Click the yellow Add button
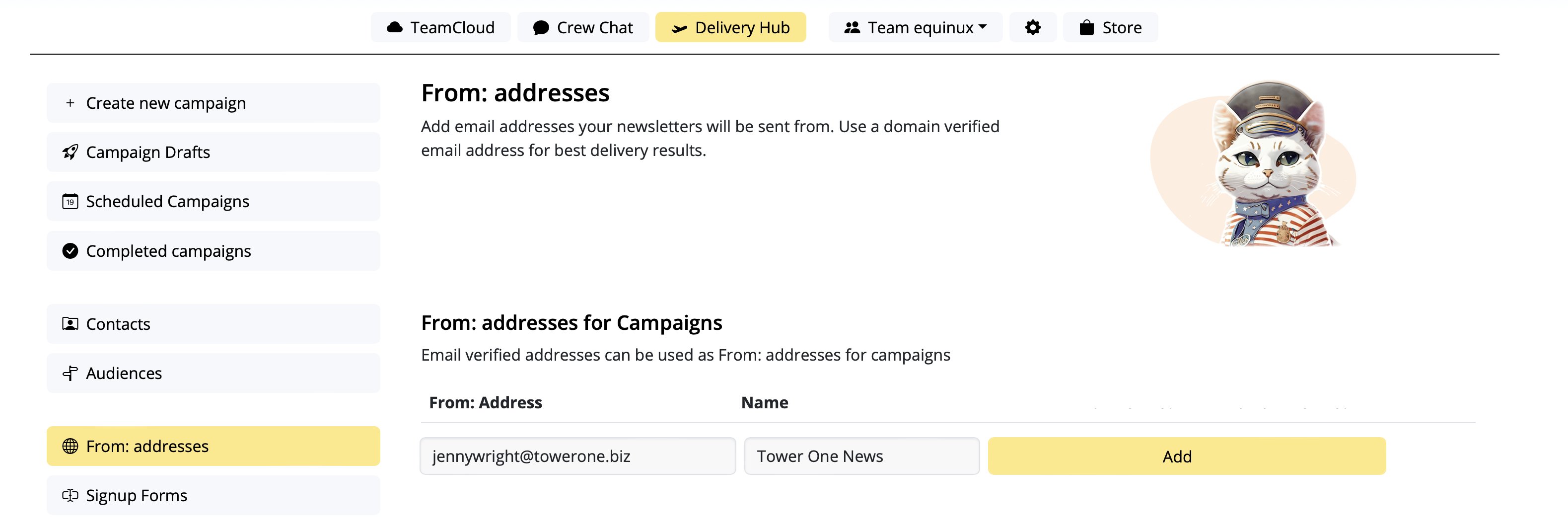 point(1186,456)
